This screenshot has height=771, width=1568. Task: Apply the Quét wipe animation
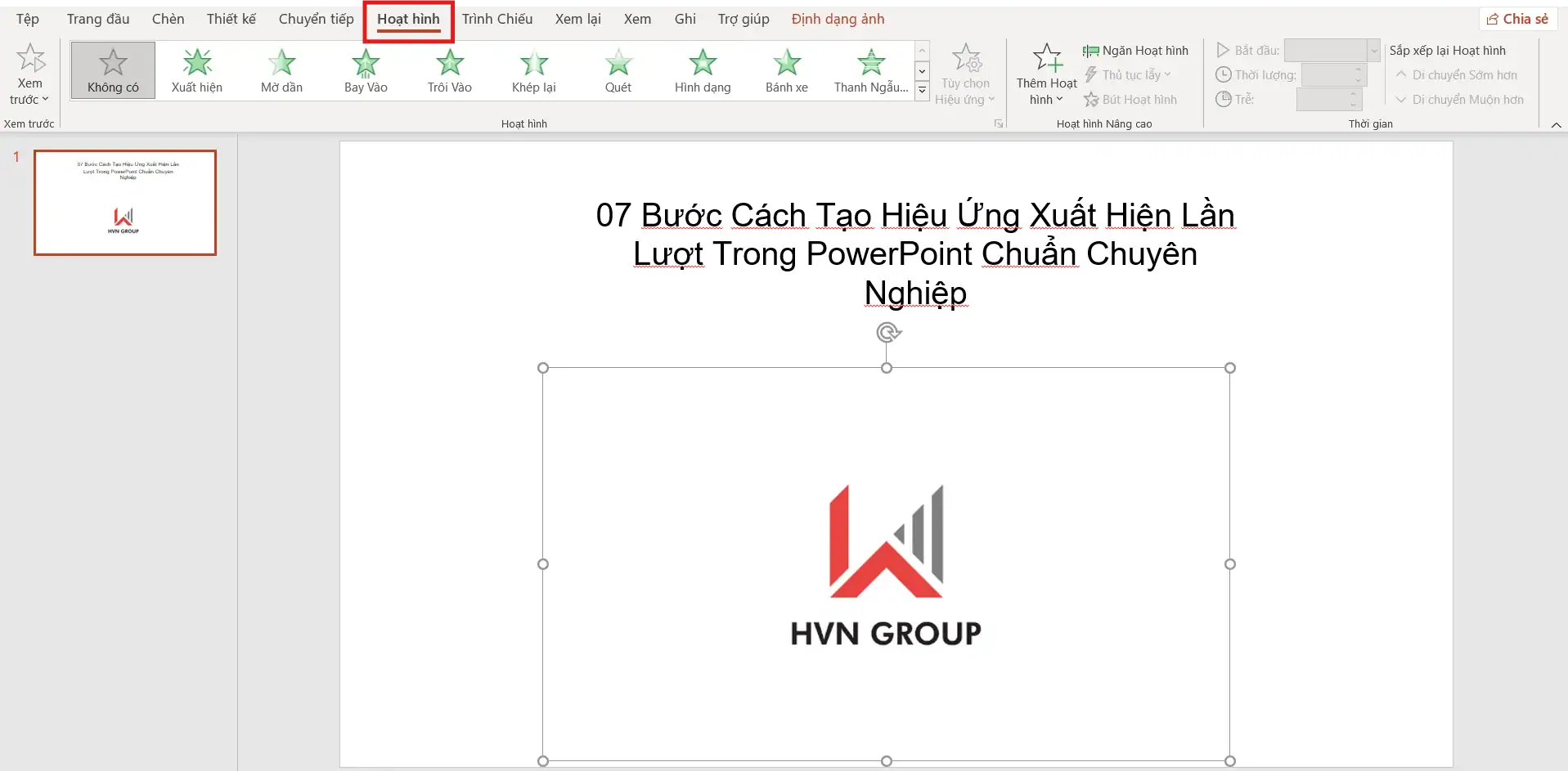click(618, 70)
